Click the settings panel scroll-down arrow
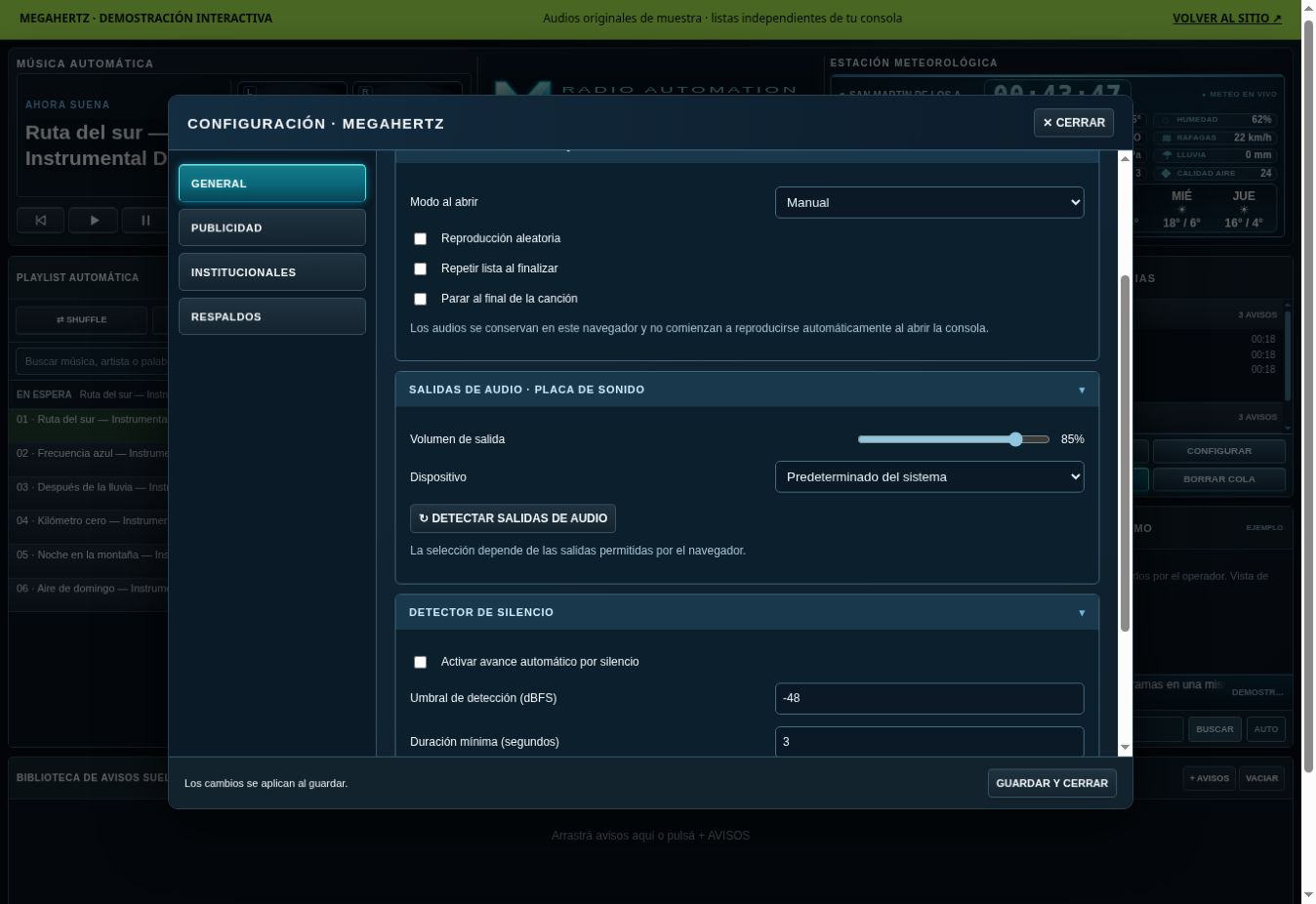 (1125, 748)
